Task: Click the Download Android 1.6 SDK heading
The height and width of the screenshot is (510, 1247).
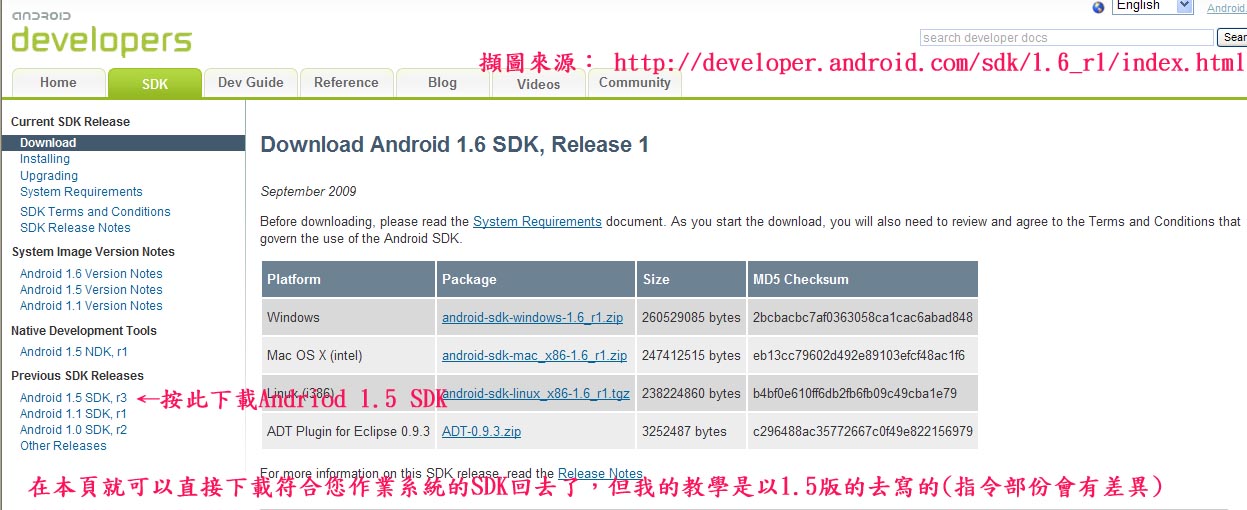Action: (455, 145)
